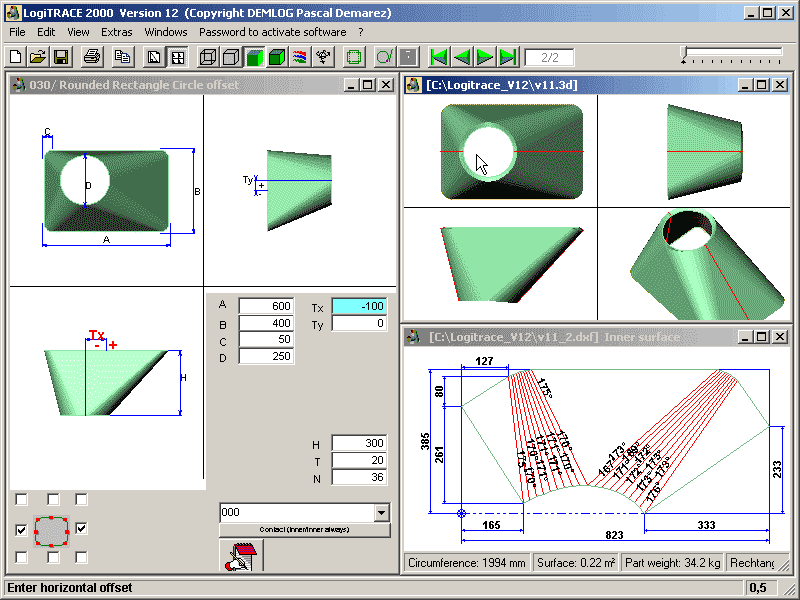Click the green rounded square outline icon
Screen dimensions: 800x600
tap(354, 57)
